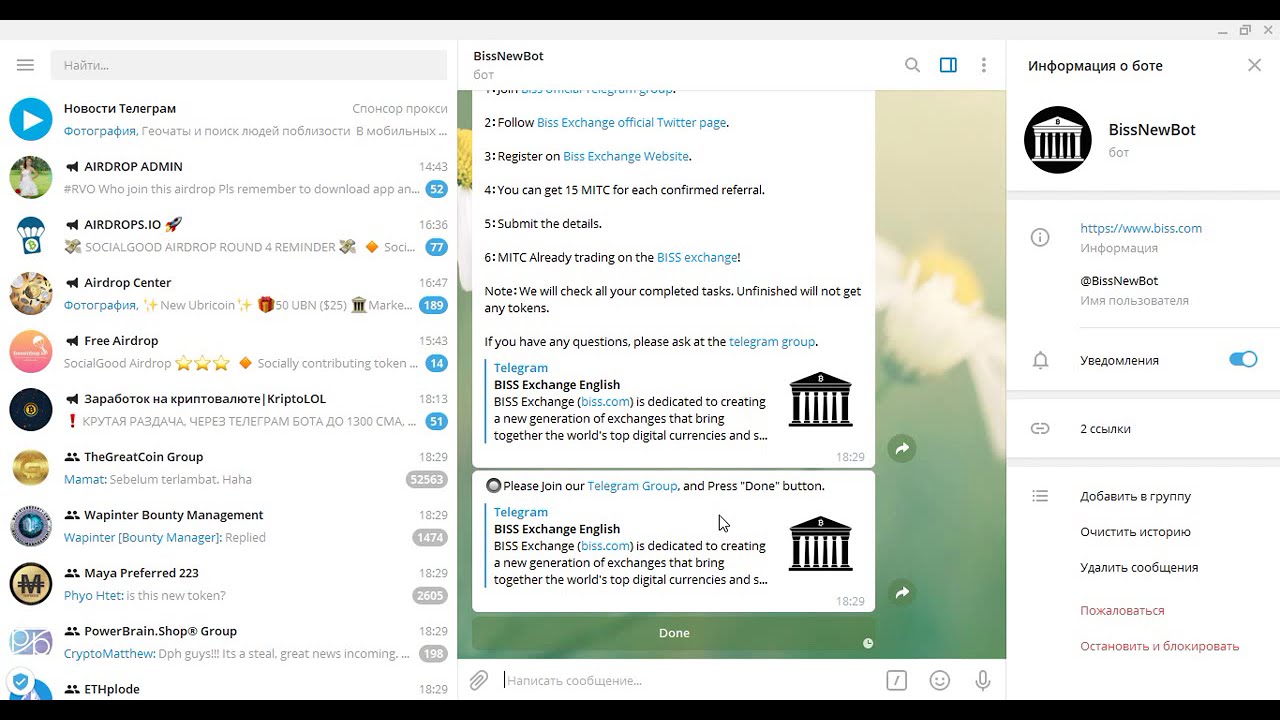Click the Free Airdrop avatar
The image size is (1280, 720).
pos(31,351)
